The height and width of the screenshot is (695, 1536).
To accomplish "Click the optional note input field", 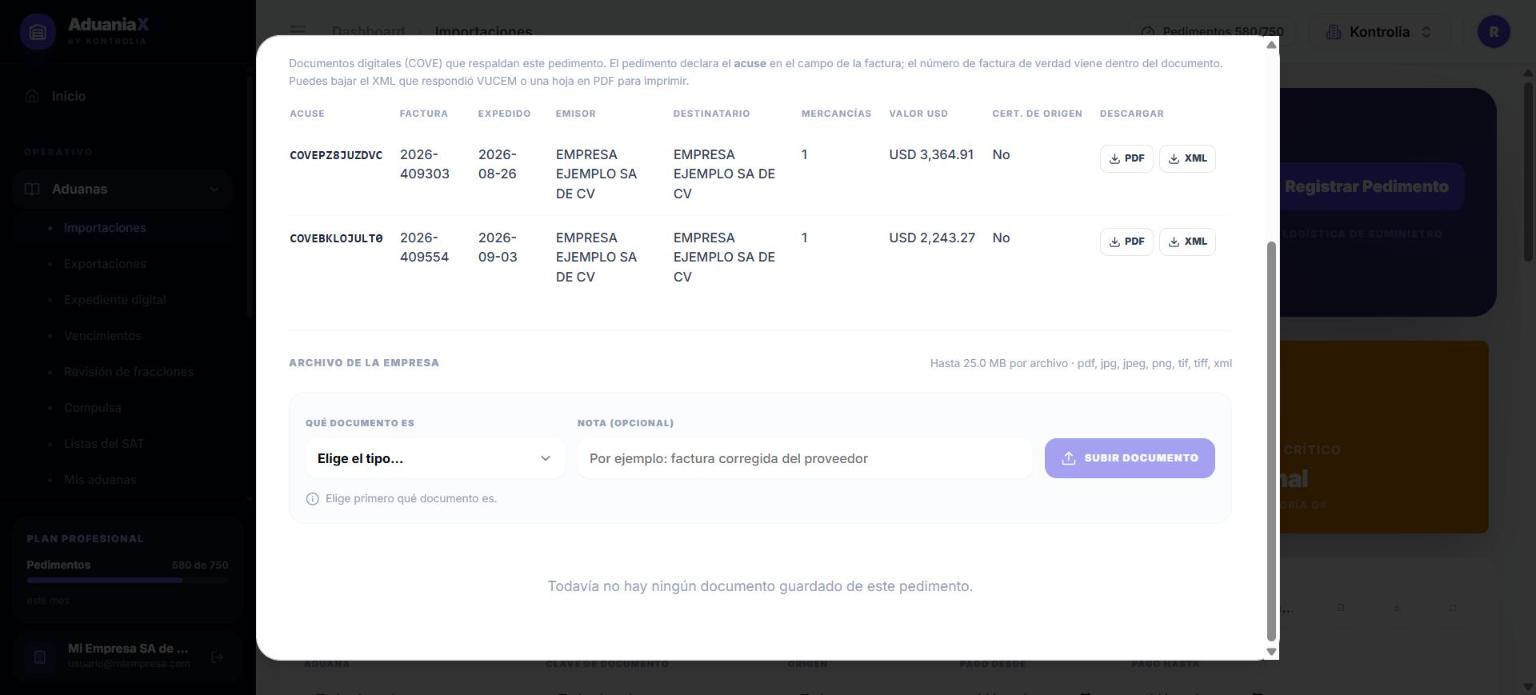I will (804, 458).
